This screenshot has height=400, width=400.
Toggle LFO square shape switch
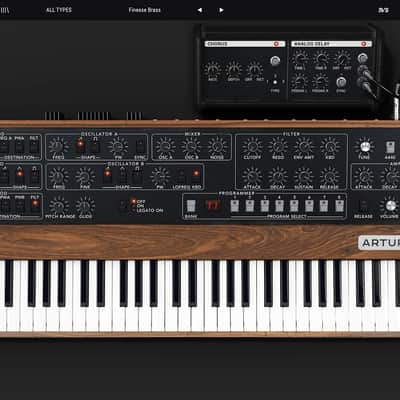pyautogui.click(x=35, y=176)
